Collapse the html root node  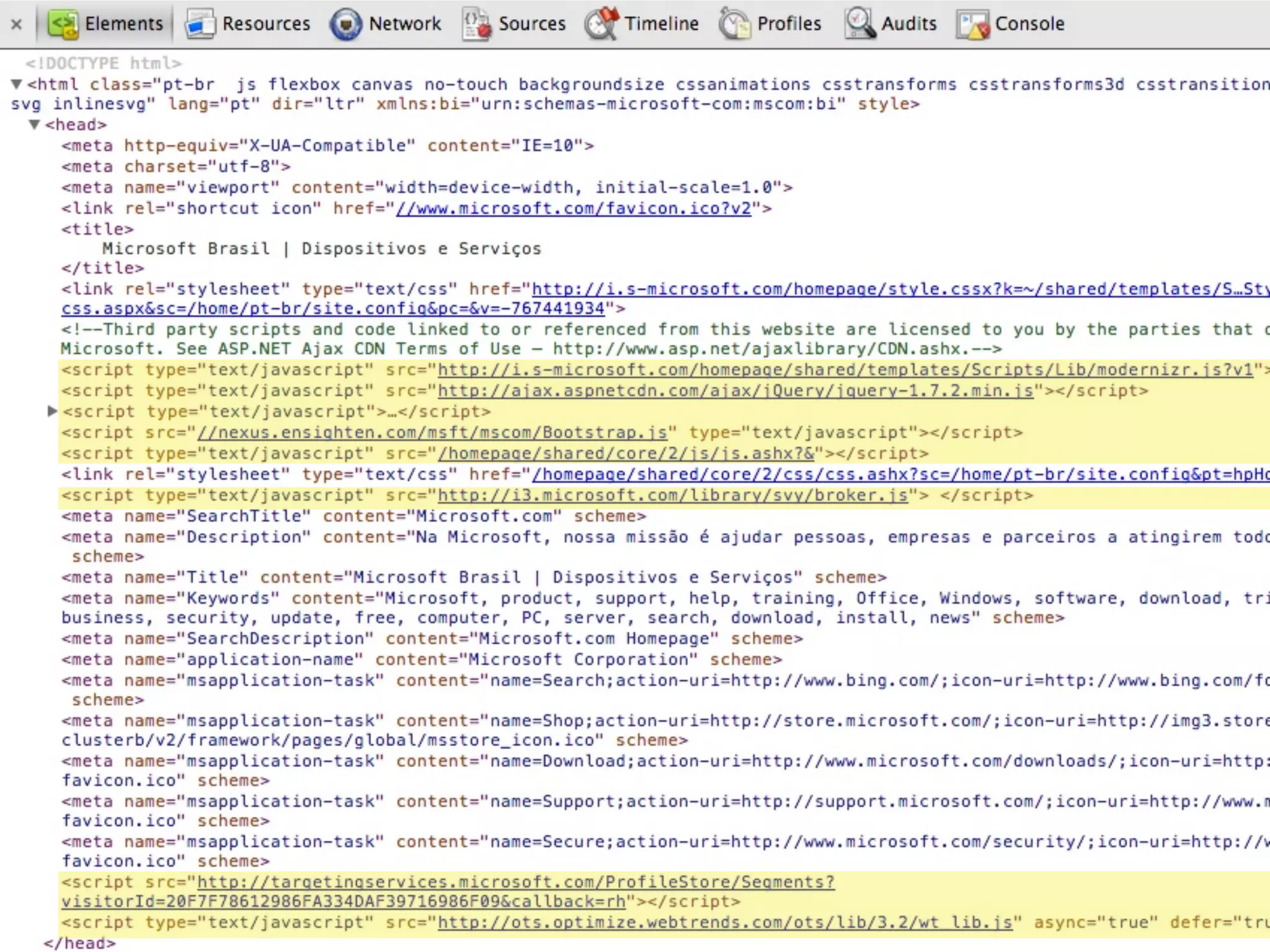[17, 84]
